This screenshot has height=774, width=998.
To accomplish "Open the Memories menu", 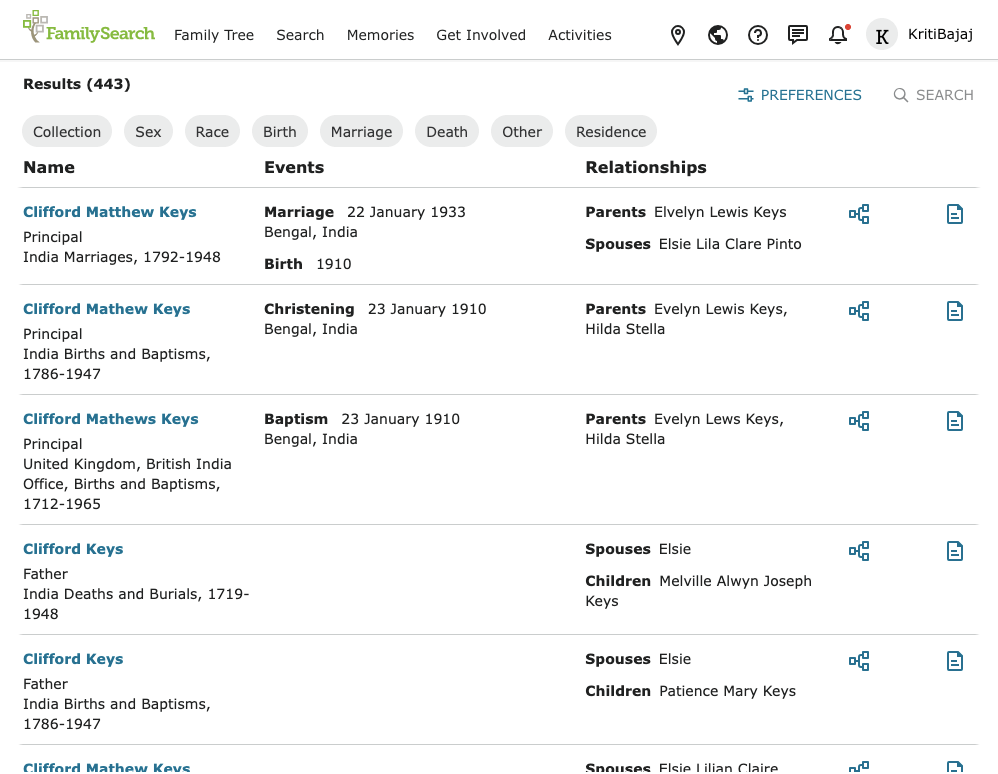I will [x=380, y=35].
